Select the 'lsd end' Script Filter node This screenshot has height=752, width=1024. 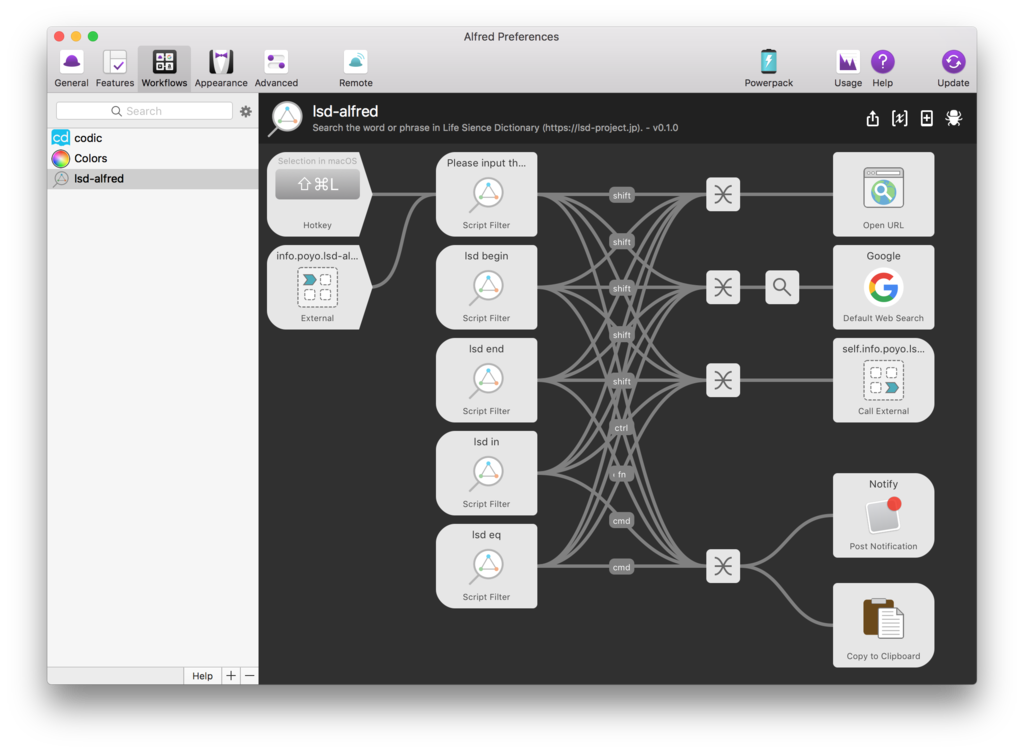point(487,380)
